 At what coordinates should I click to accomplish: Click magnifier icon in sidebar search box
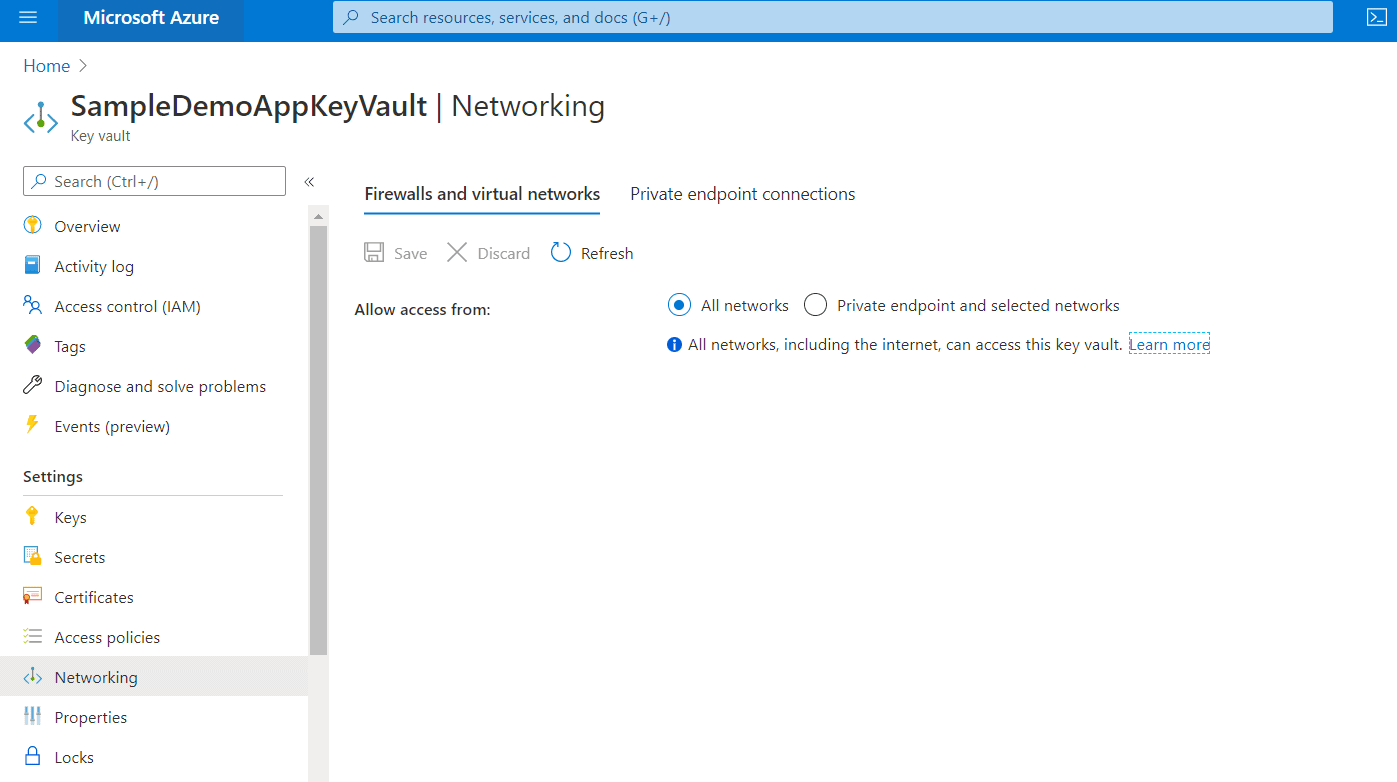pos(39,181)
